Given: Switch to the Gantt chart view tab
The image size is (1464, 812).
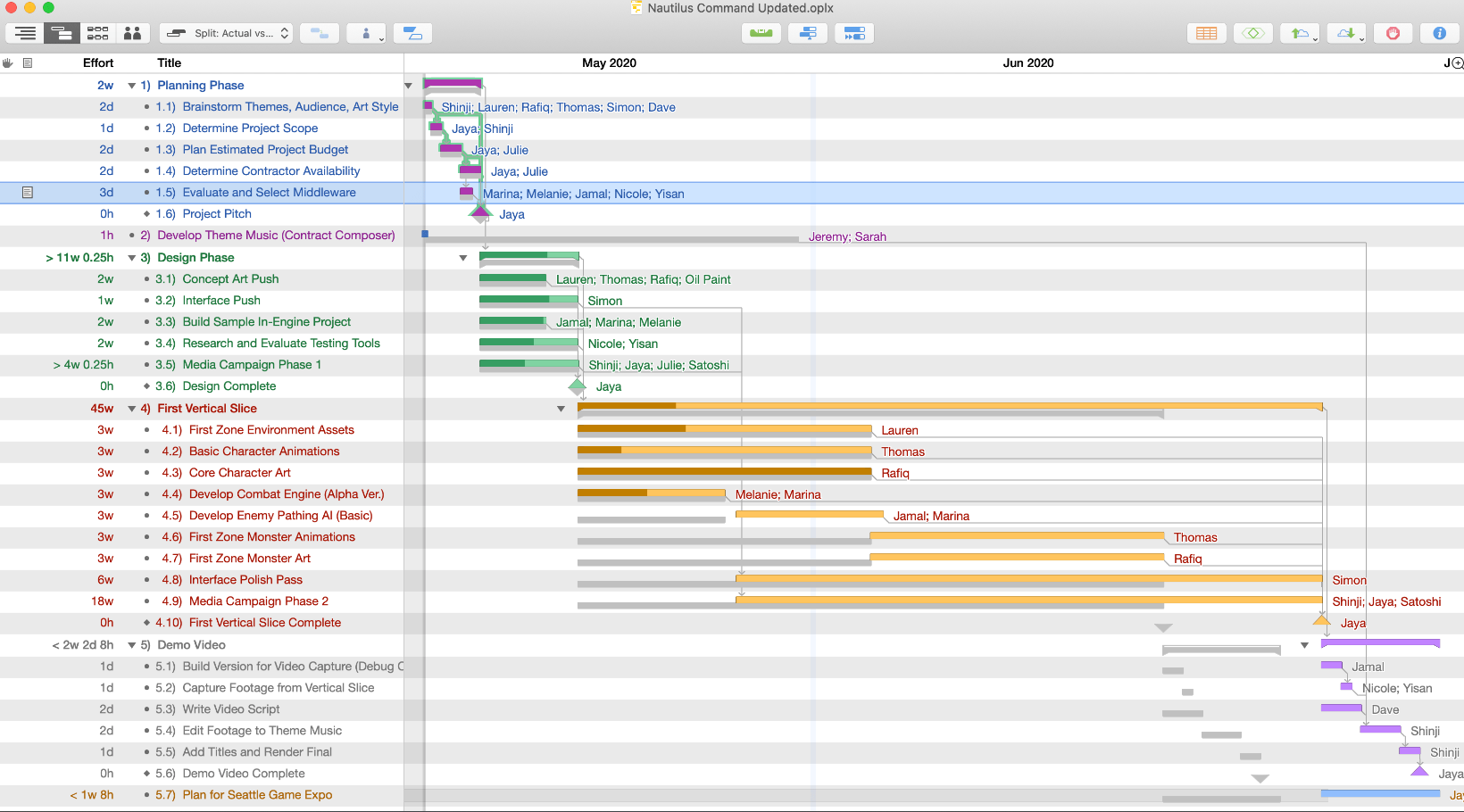Looking at the screenshot, I should click(62, 33).
